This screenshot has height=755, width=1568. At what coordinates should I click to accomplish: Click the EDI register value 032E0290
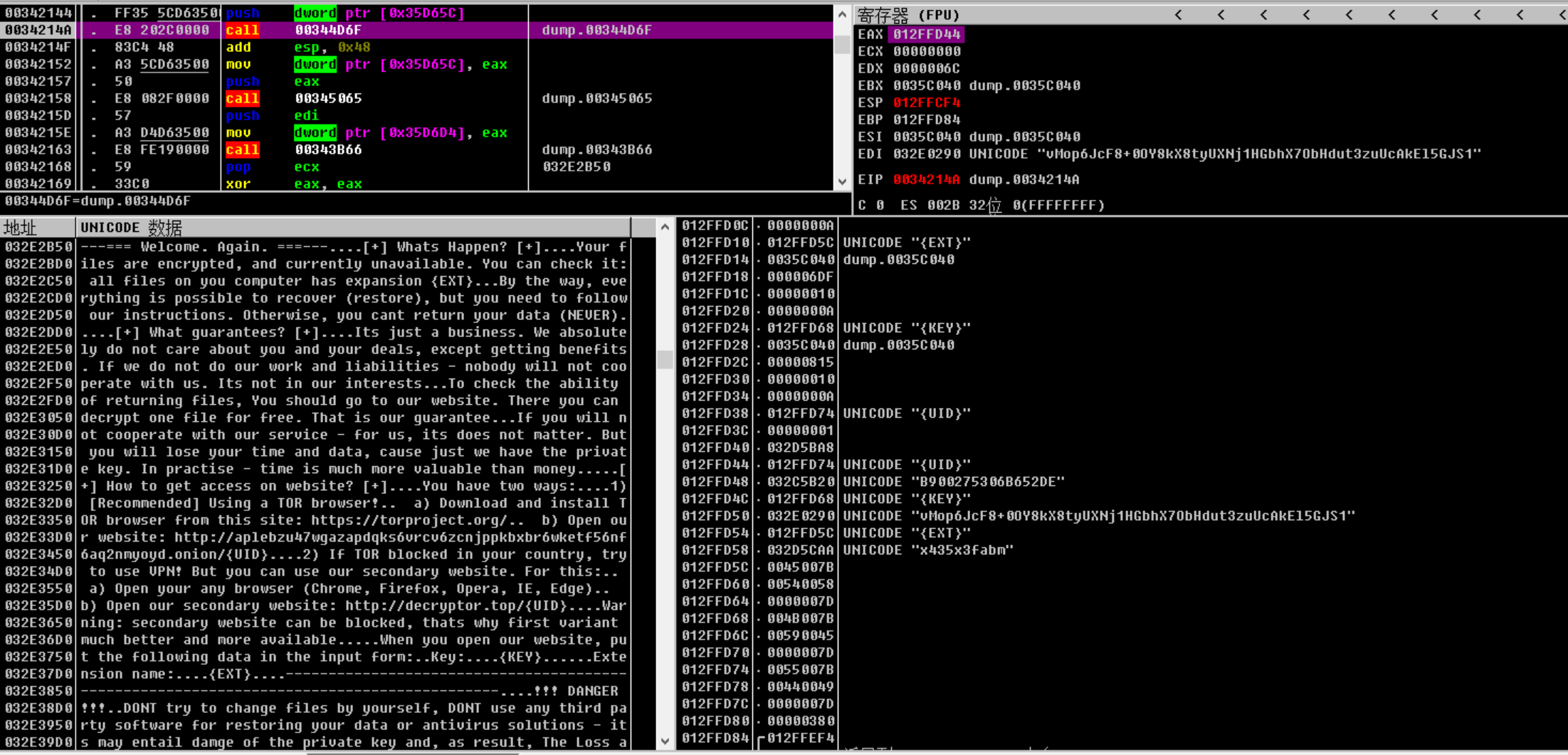(x=926, y=154)
